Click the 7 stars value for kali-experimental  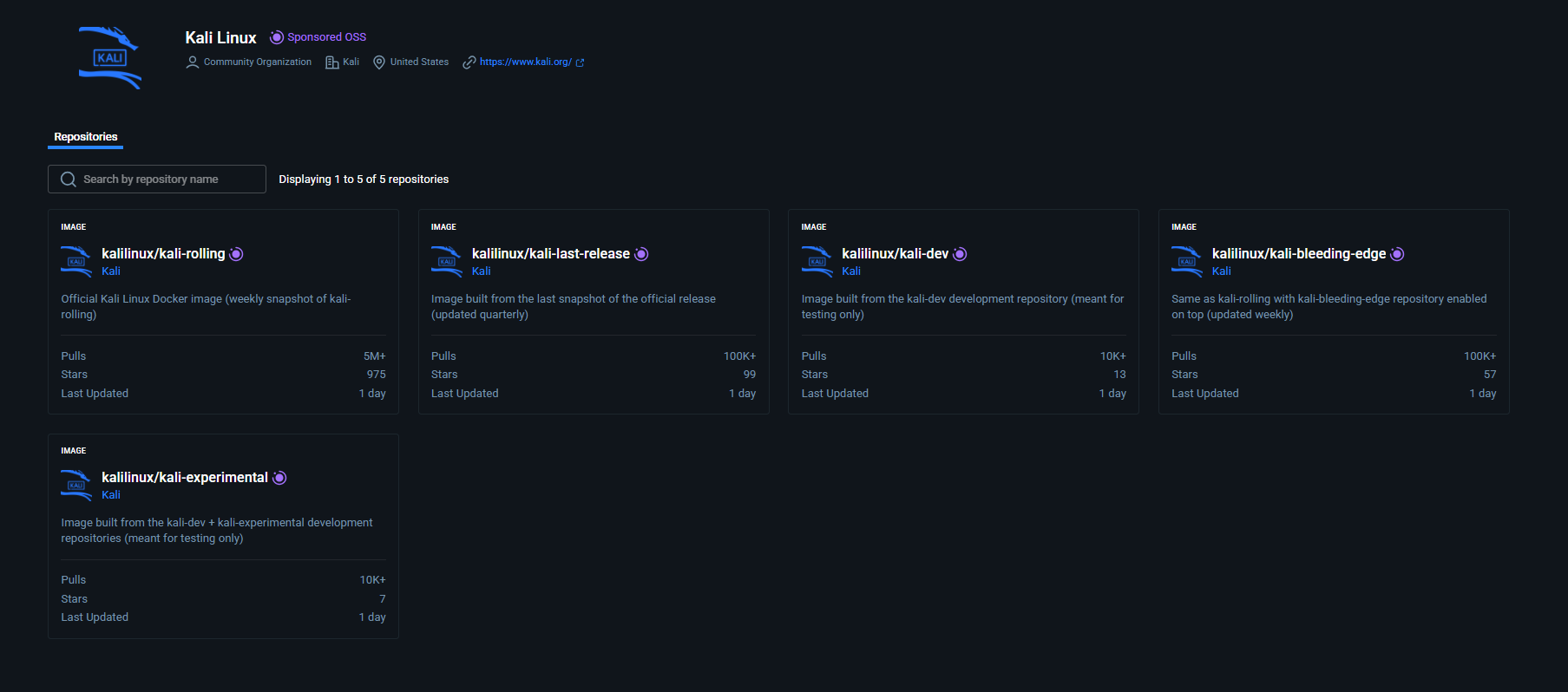(x=383, y=599)
